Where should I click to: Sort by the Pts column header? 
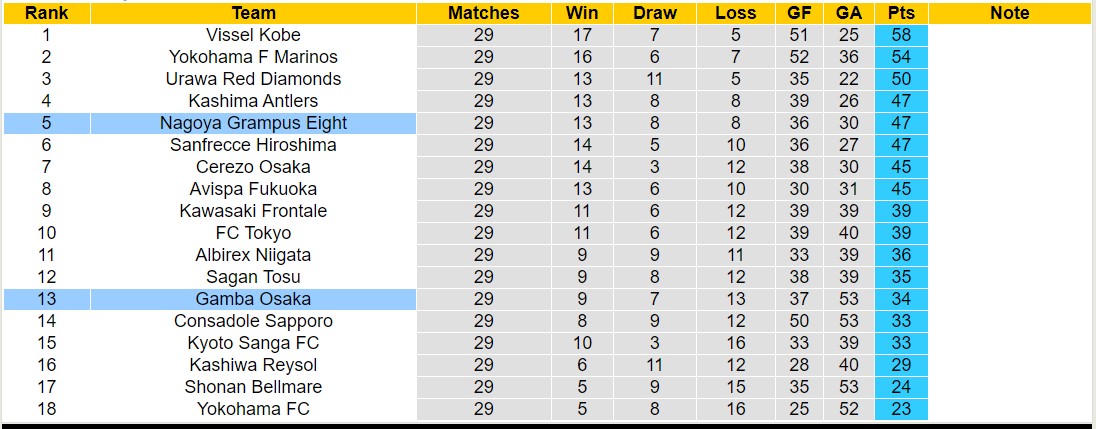coord(901,13)
